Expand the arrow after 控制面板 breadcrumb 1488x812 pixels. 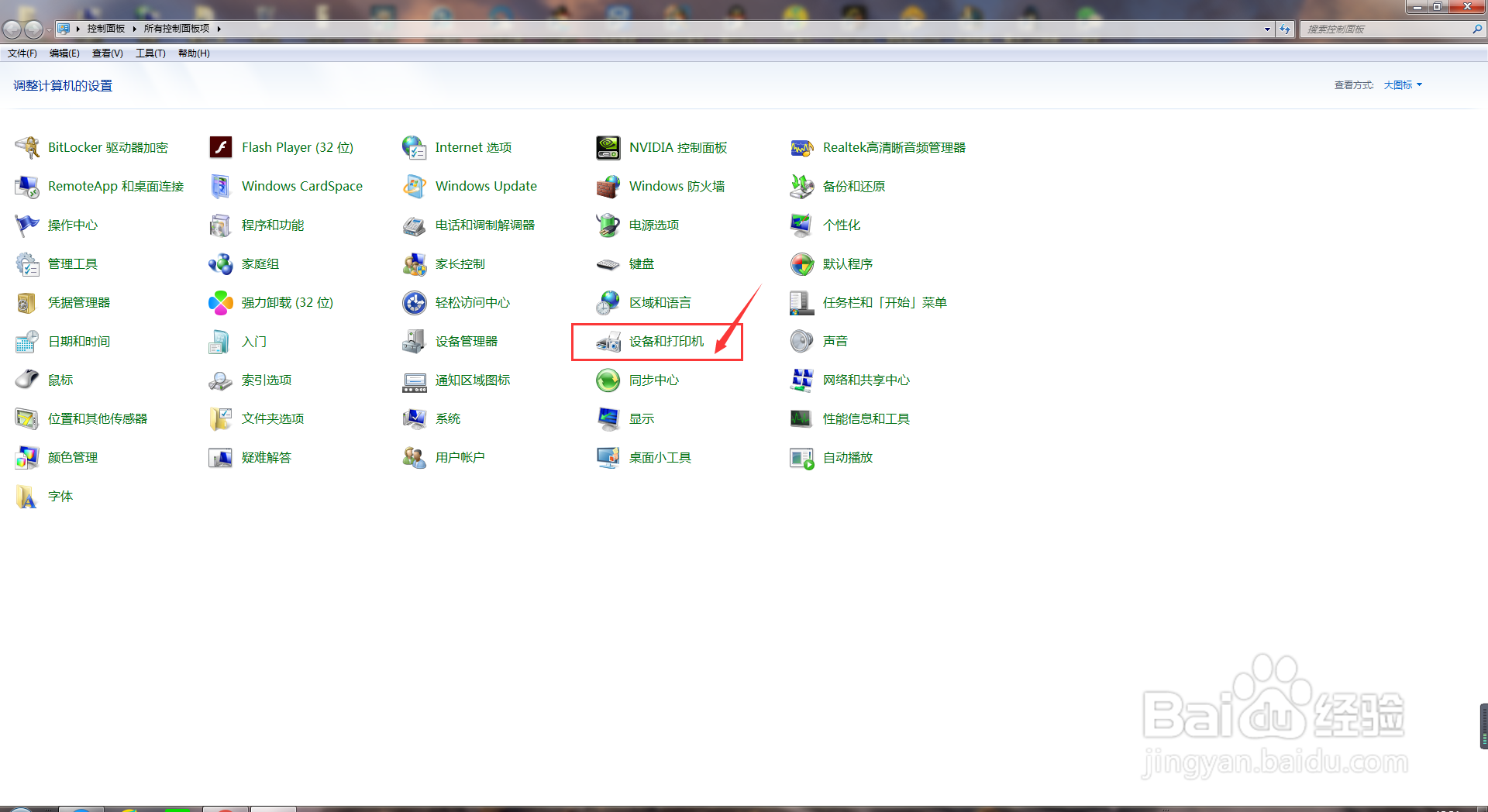134,29
